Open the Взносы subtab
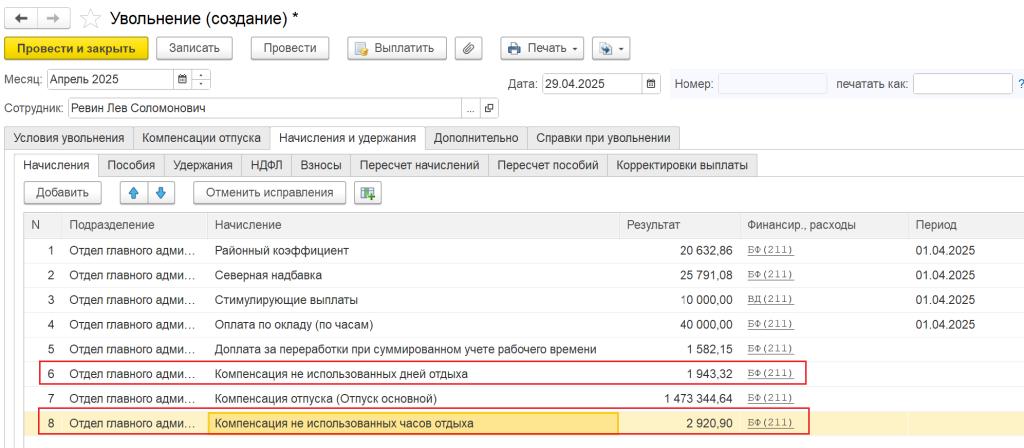Viewport: 1024px width, 448px height. (321, 165)
